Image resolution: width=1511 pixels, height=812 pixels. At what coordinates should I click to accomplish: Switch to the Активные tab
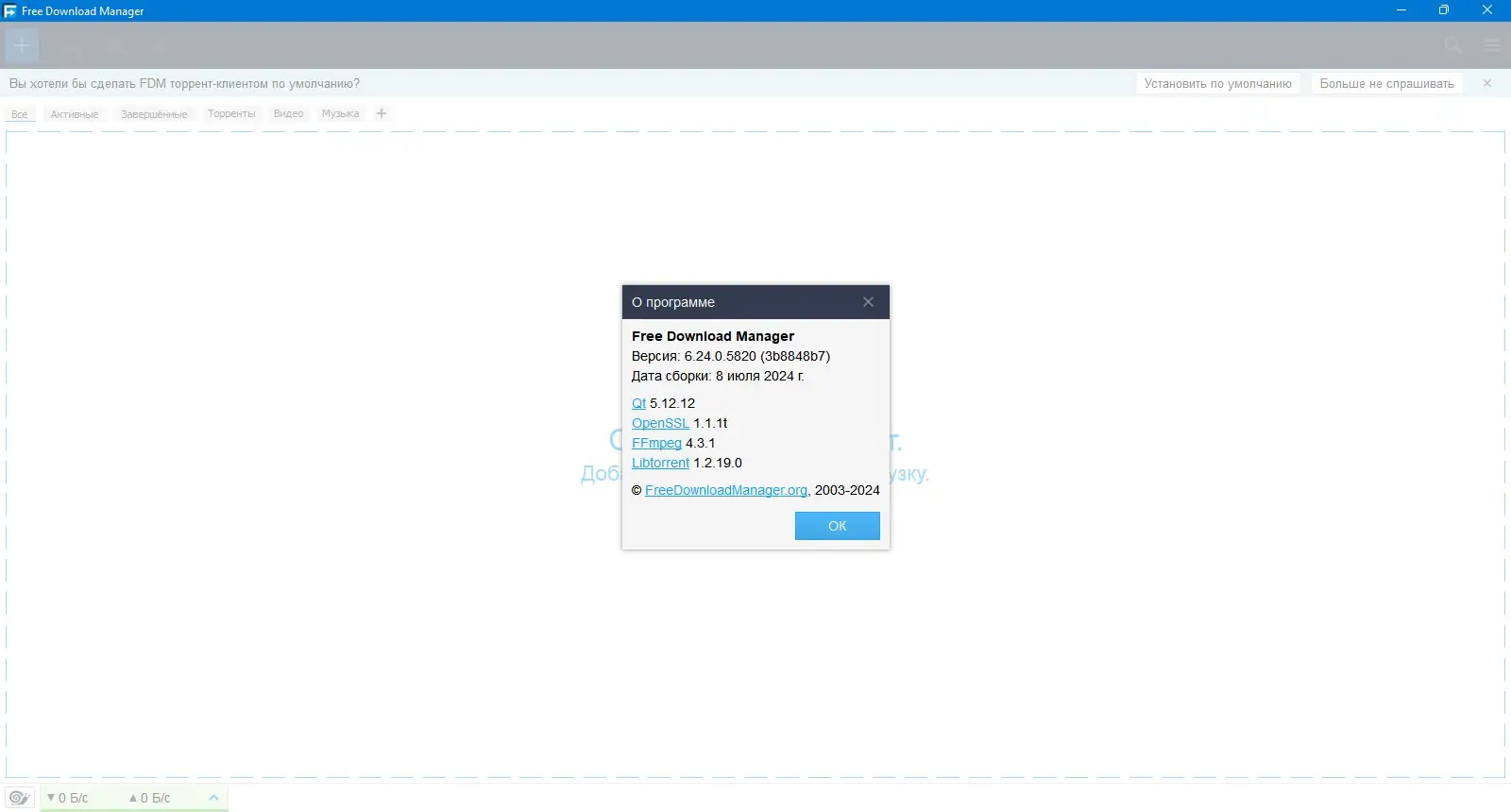[x=75, y=114]
